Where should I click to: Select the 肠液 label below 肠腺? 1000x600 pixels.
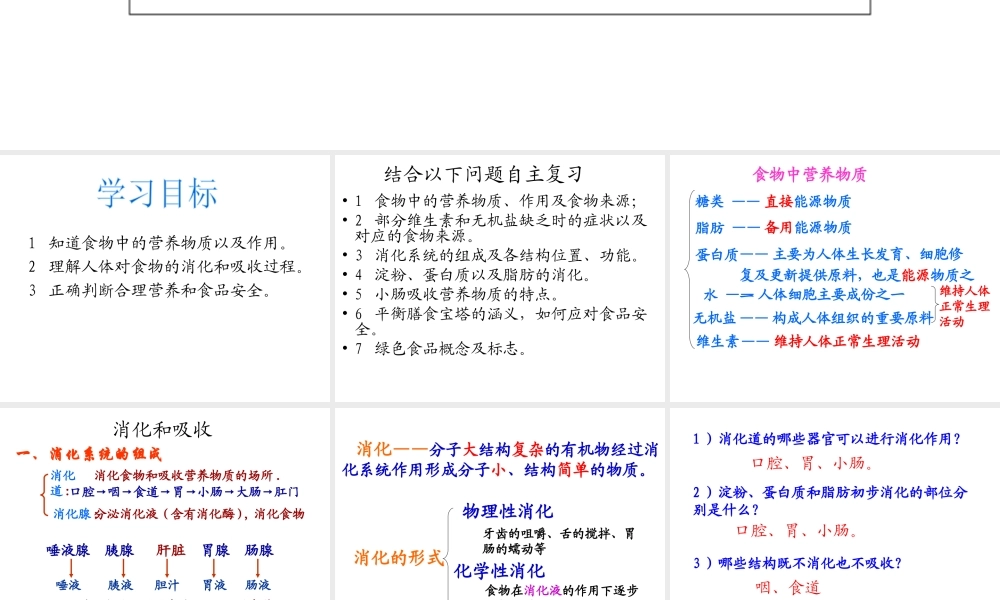258,585
